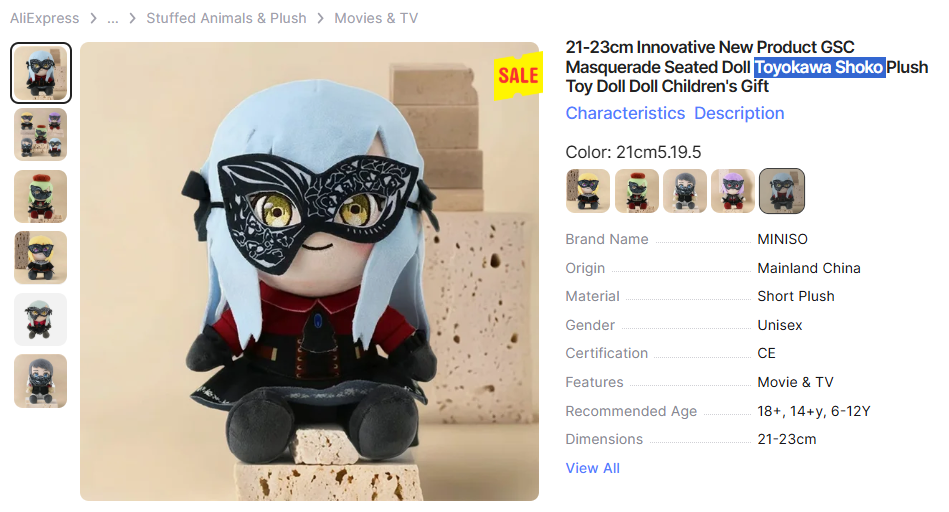The image size is (949, 512).
Task: Expand all specs with View All
Action: click(x=593, y=468)
